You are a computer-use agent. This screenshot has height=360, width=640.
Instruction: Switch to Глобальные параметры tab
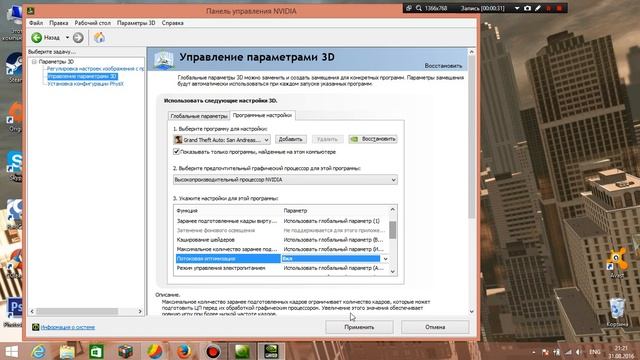point(199,116)
